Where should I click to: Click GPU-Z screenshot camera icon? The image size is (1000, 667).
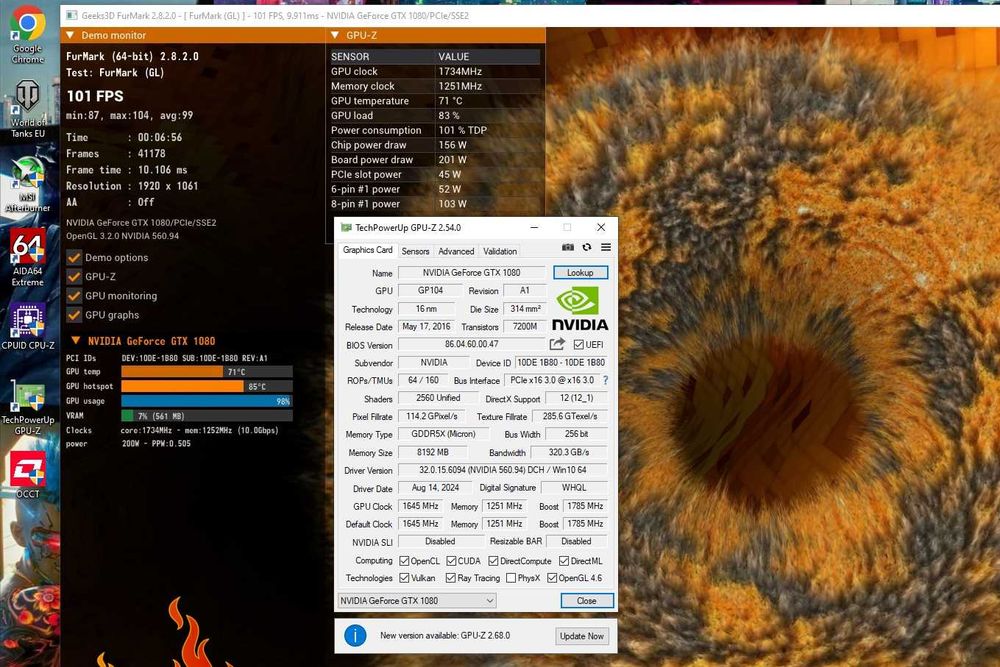[x=568, y=247]
